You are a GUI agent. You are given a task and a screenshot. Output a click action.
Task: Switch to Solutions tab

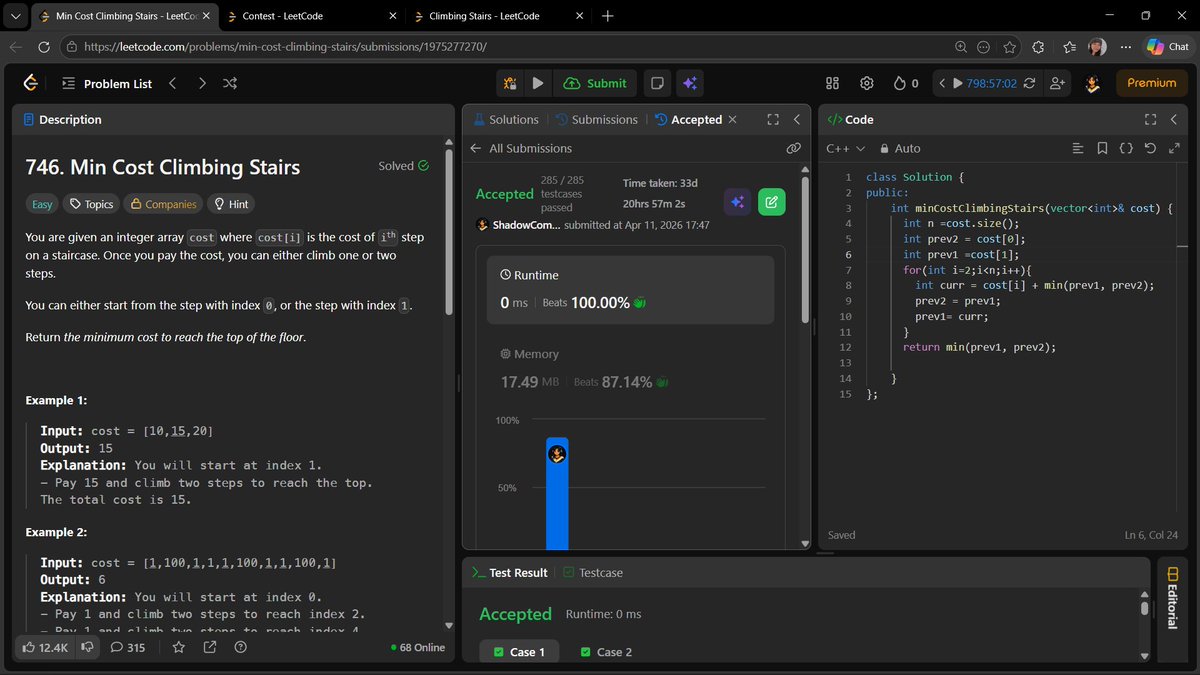coord(505,119)
